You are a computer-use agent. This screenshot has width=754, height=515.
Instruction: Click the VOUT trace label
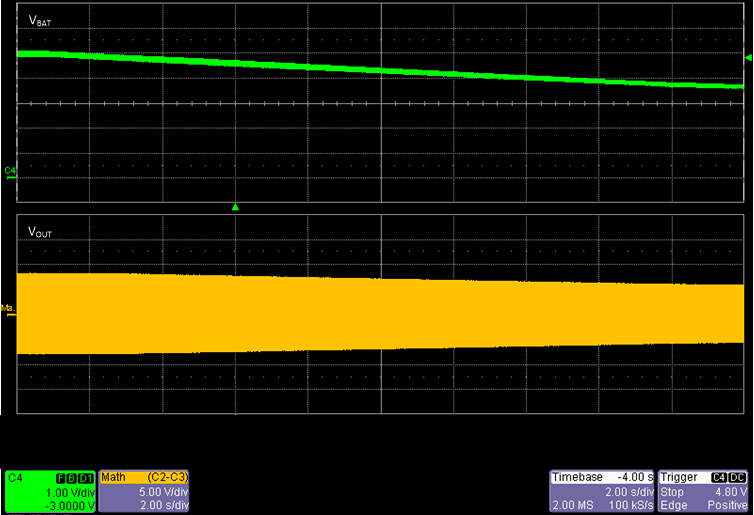[40, 232]
